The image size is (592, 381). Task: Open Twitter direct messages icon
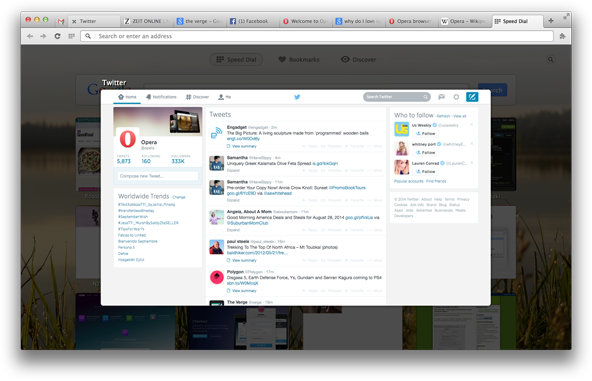[441, 97]
